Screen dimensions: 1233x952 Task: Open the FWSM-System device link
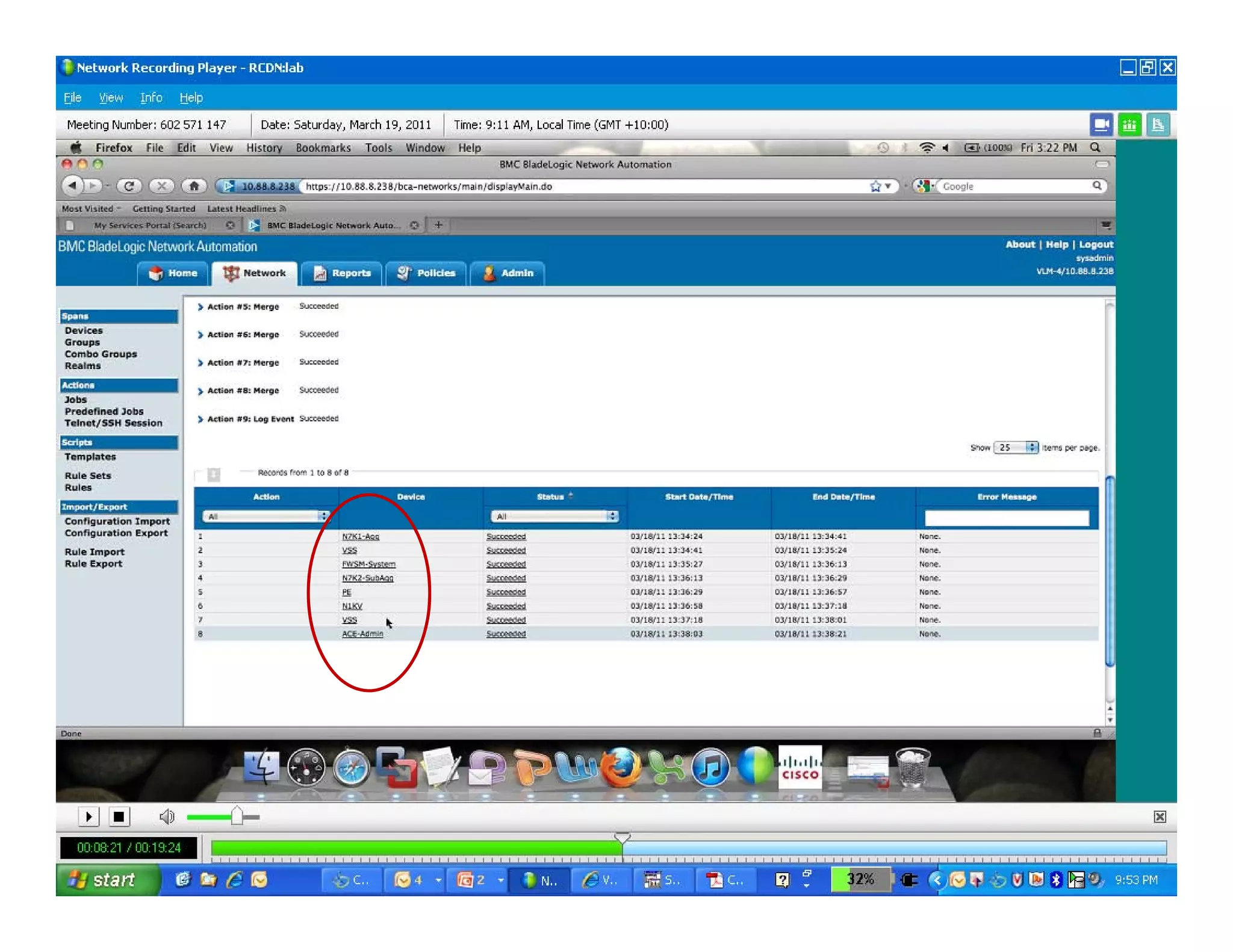(368, 564)
